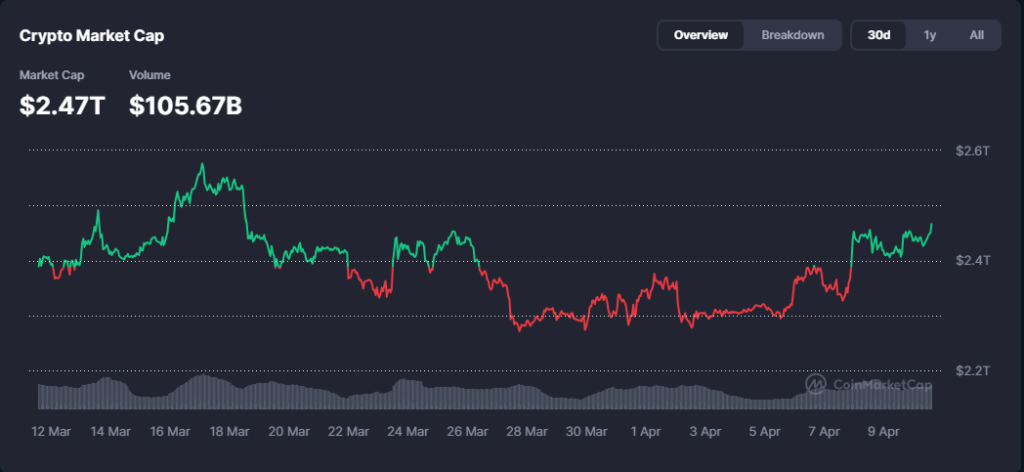This screenshot has height=472, width=1024.
Task: Click the rightmost end of the chart line
Action: click(x=932, y=224)
